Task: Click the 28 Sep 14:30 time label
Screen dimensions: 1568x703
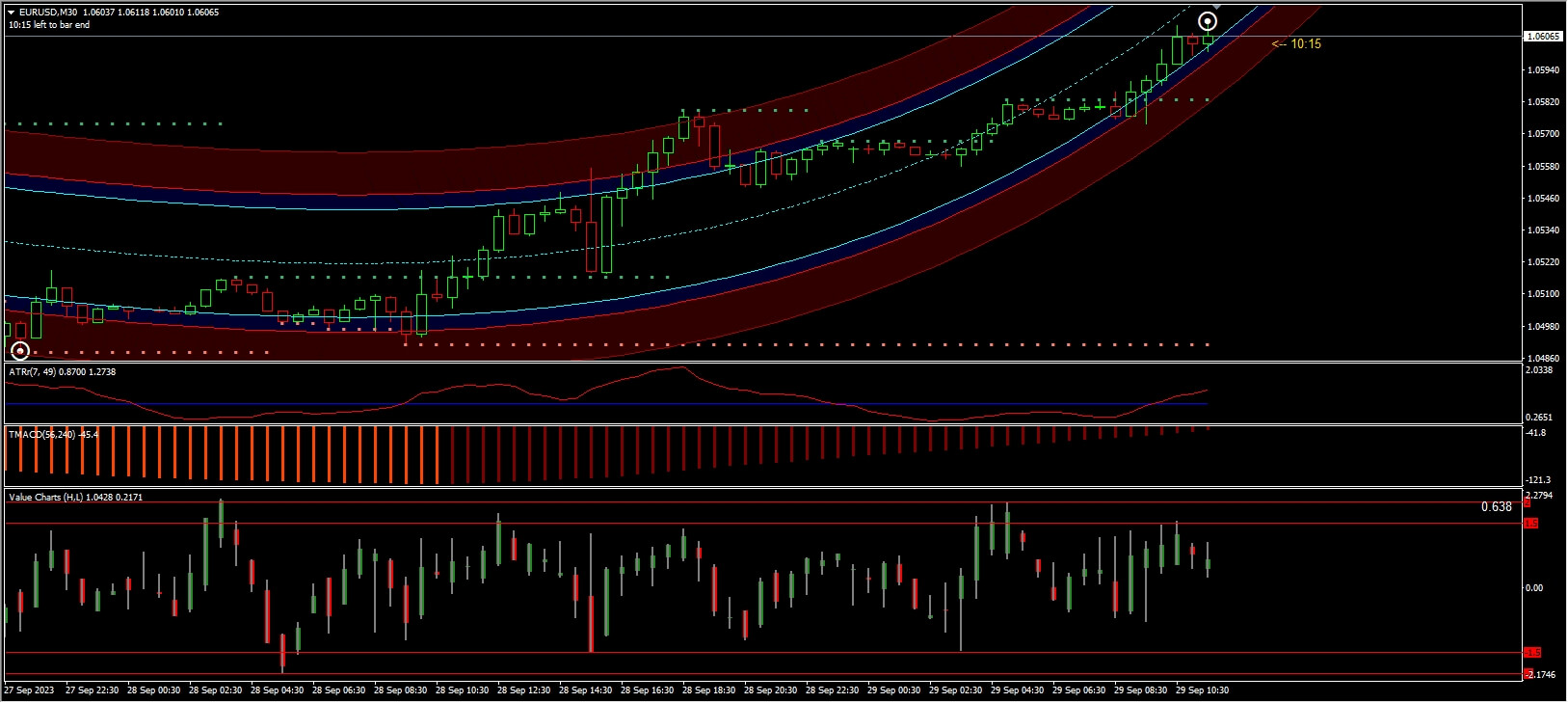Action: [586, 690]
